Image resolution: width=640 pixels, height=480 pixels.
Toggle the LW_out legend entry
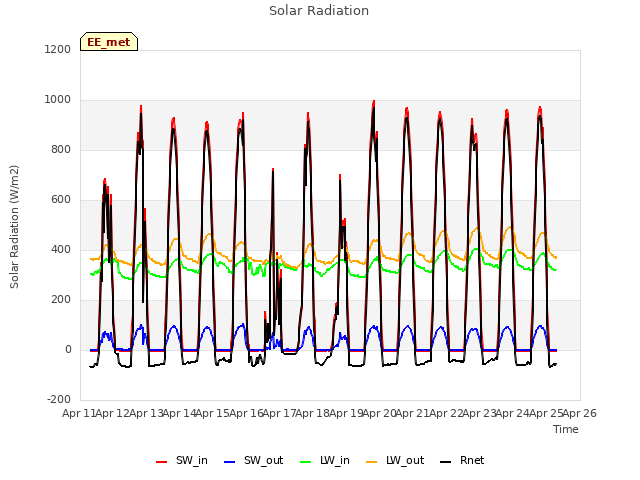[x=395, y=460]
